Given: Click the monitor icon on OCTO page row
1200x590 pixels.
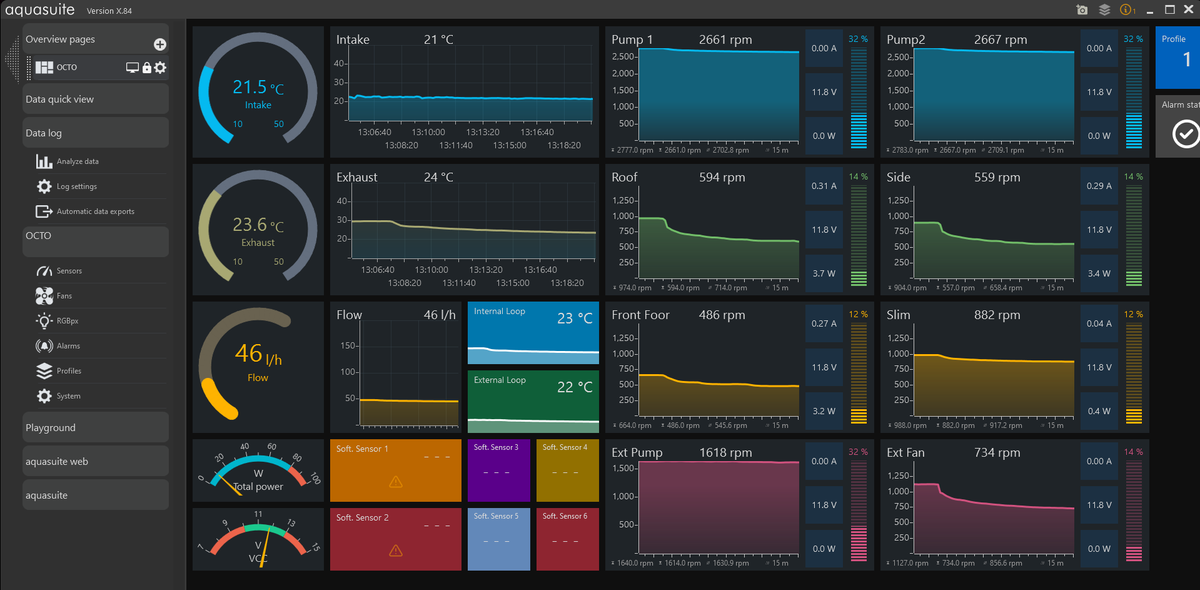Looking at the screenshot, I should (x=132, y=68).
